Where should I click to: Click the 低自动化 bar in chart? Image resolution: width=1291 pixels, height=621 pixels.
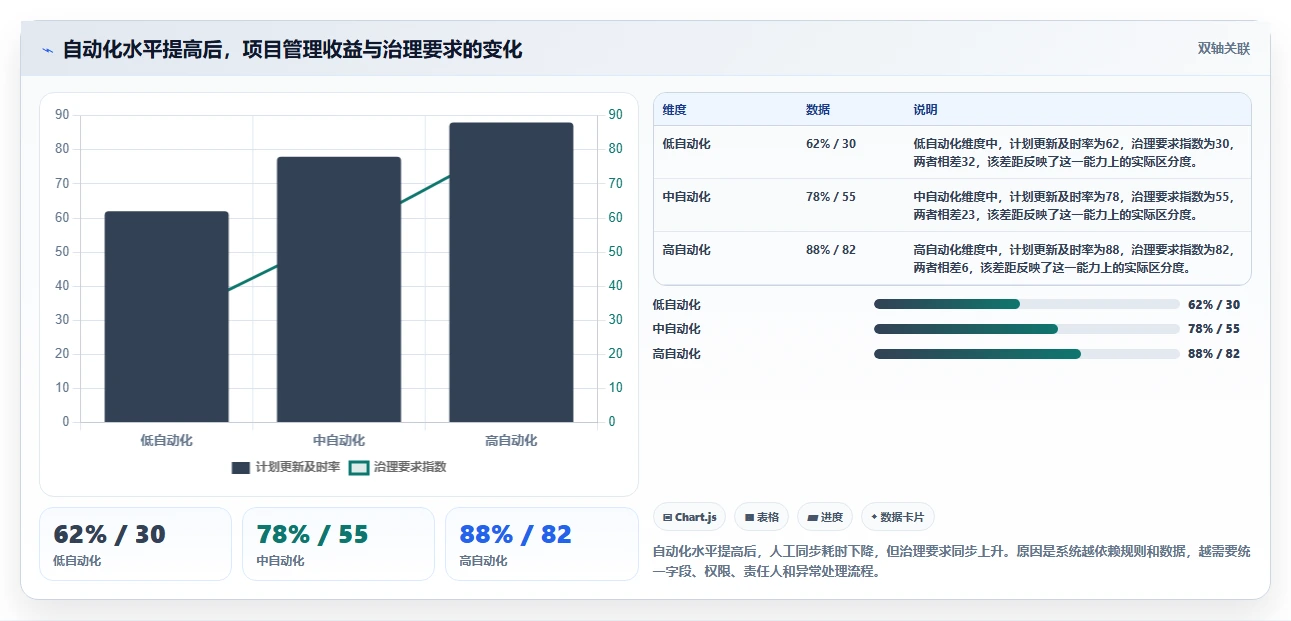pos(167,317)
